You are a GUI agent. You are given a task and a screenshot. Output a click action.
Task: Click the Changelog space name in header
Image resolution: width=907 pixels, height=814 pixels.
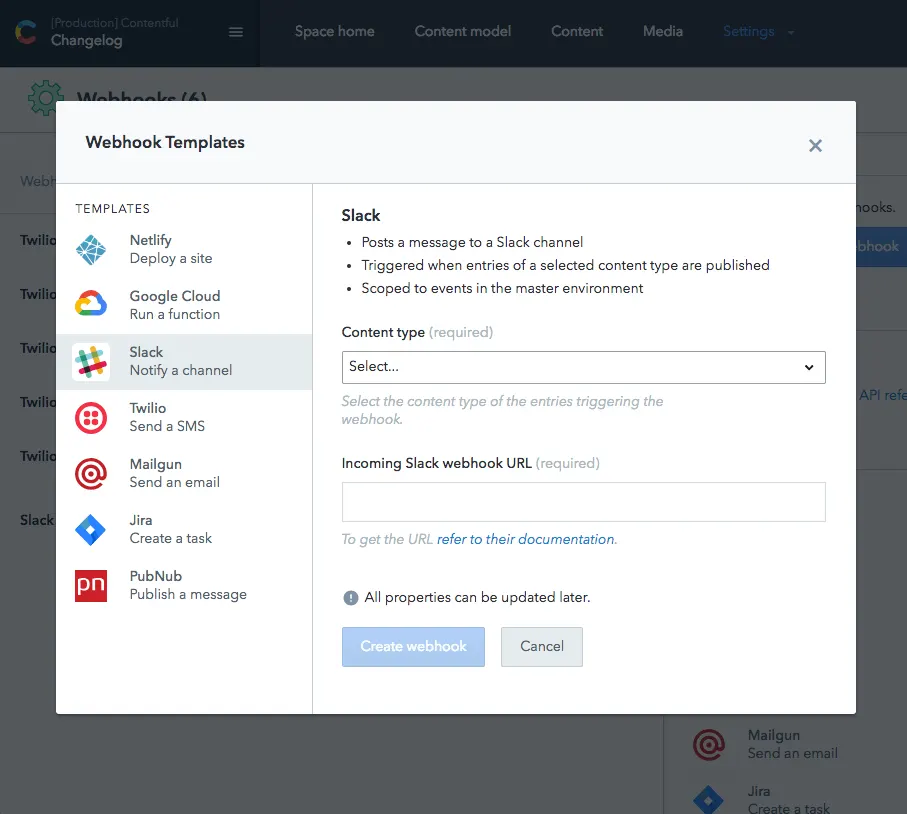pyautogui.click(x=86, y=40)
